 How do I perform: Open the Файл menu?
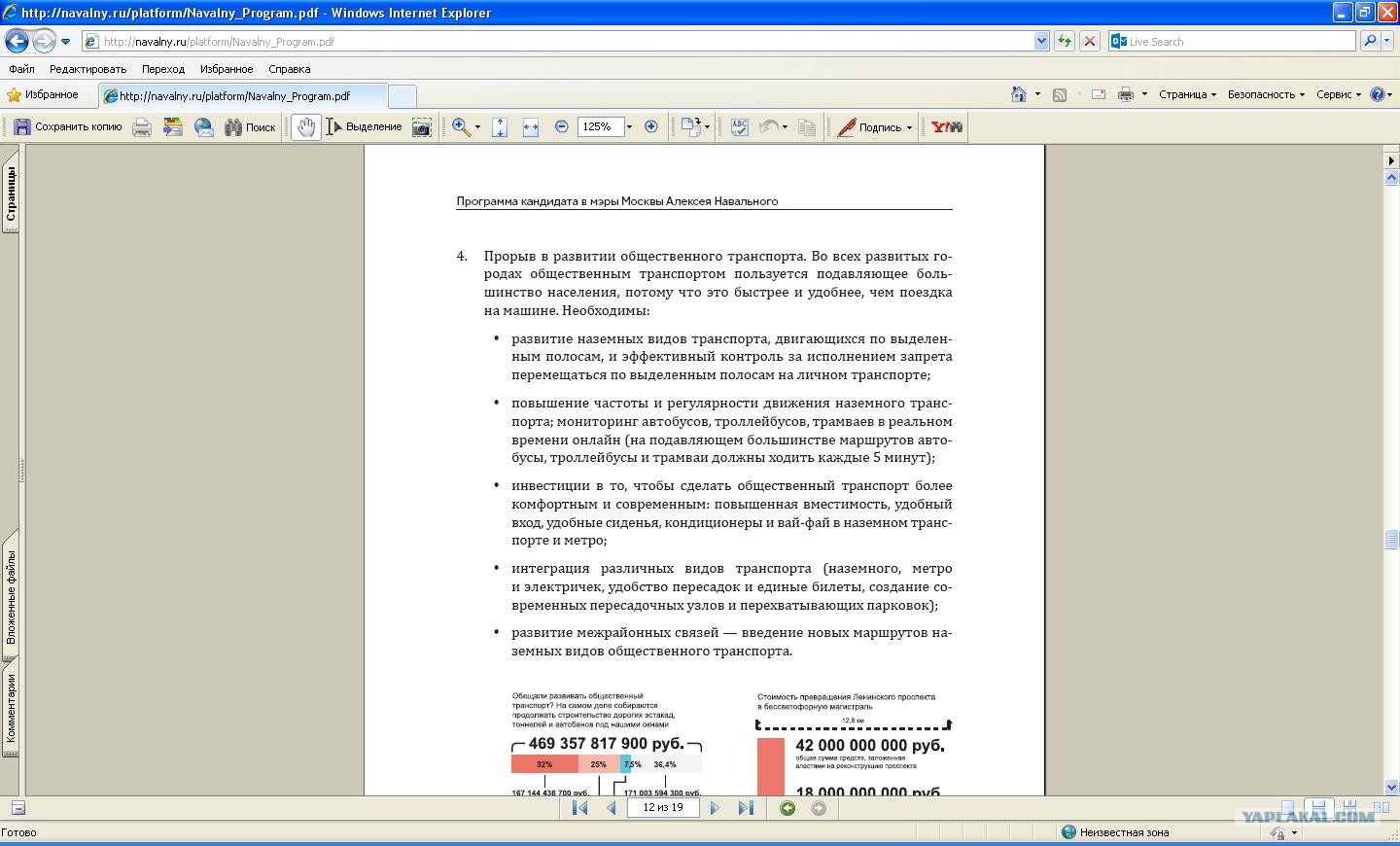[x=21, y=69]
